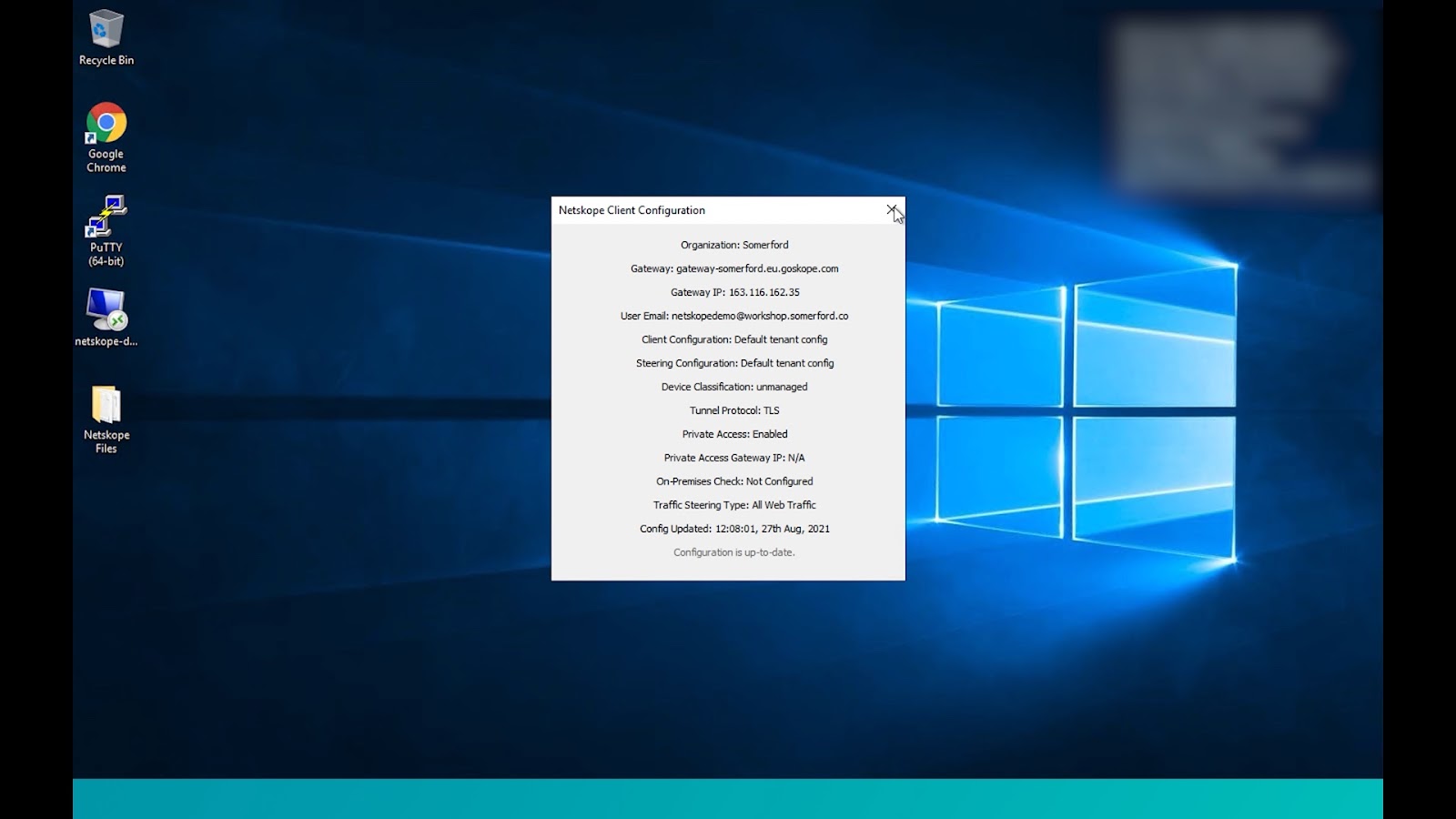1456x819 pixels.
Task: Click the Gateway hostname text line
Action: [734, 268]
